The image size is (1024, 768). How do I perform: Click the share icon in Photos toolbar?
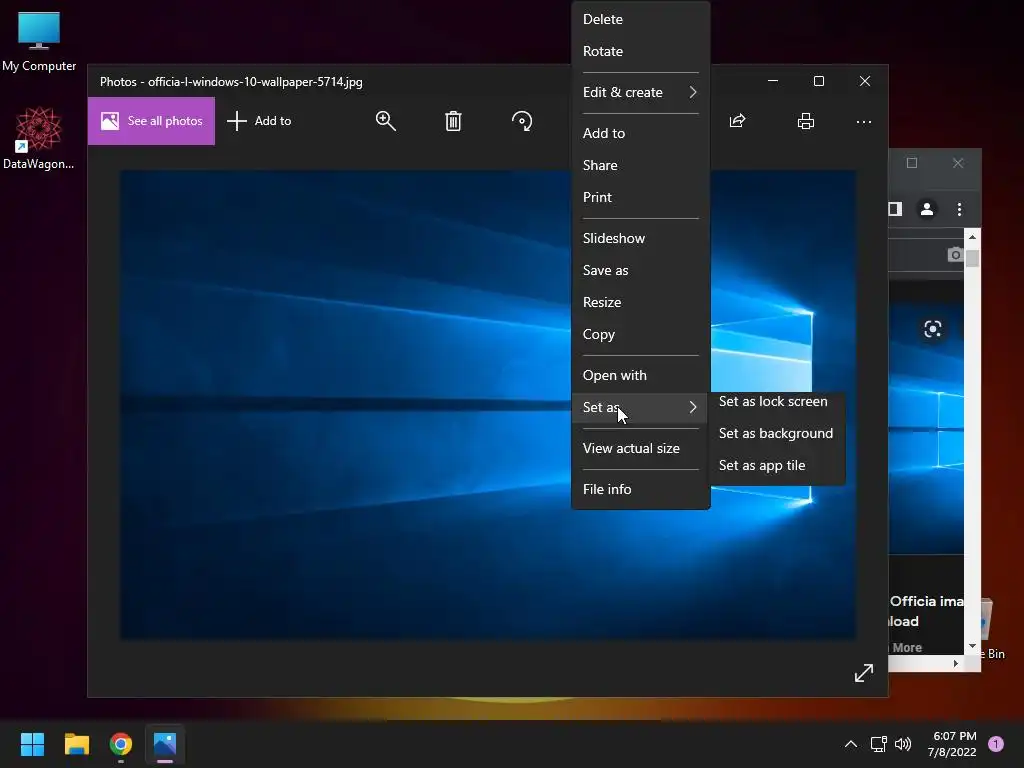[737, 121]
